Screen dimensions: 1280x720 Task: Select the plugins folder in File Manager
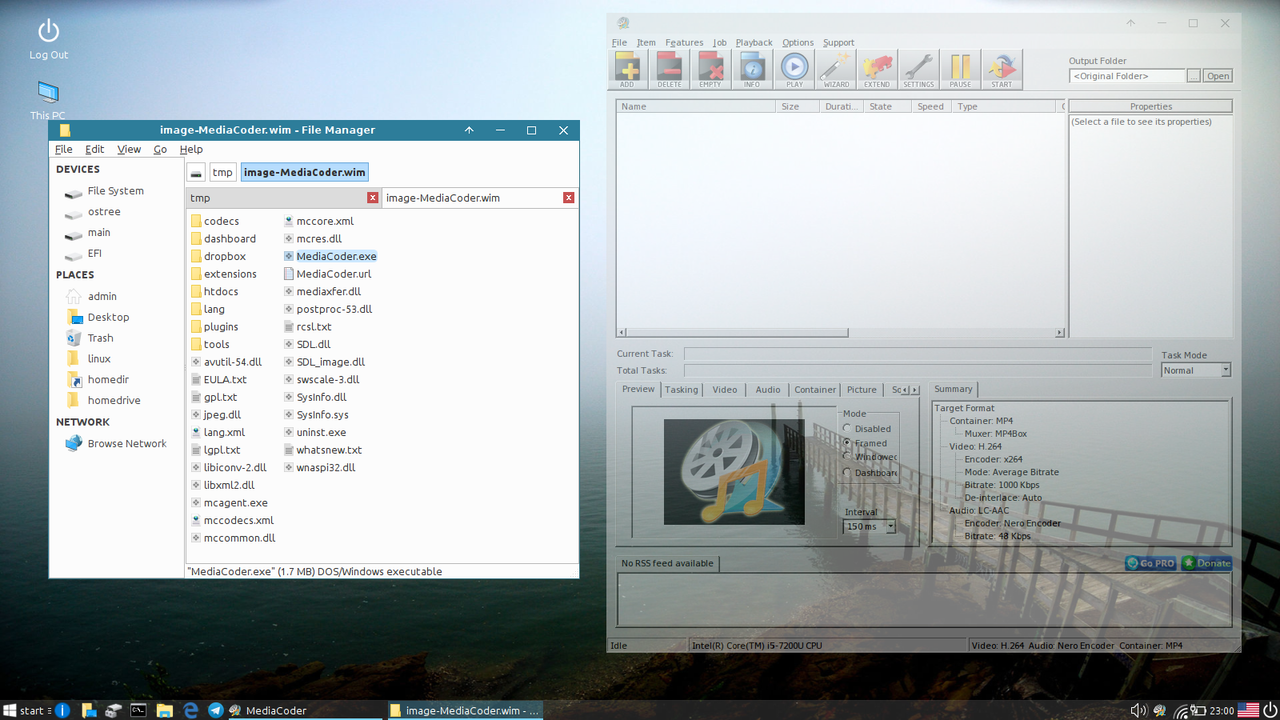215,327
